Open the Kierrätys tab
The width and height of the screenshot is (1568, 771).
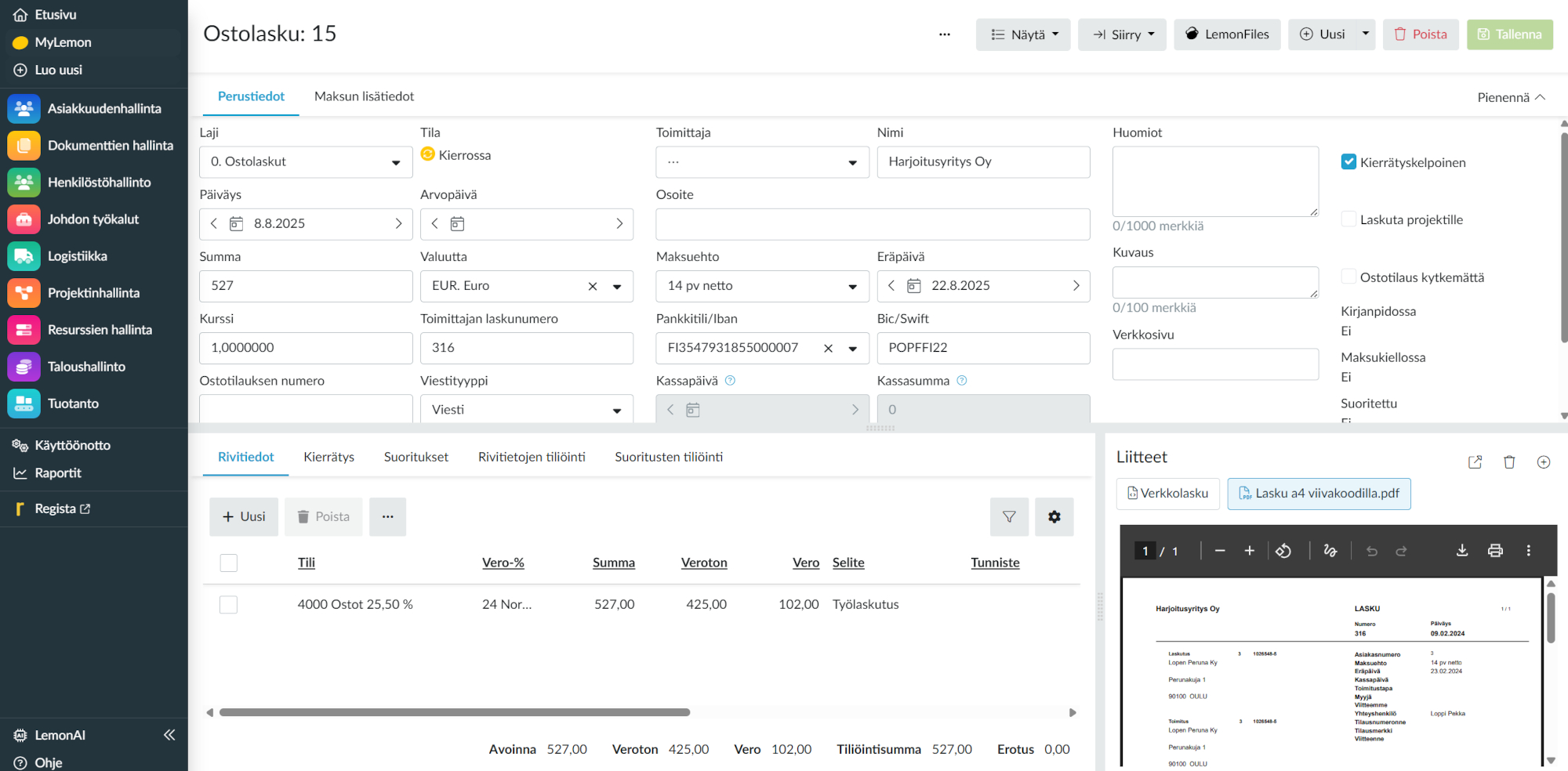click(328, 457)
